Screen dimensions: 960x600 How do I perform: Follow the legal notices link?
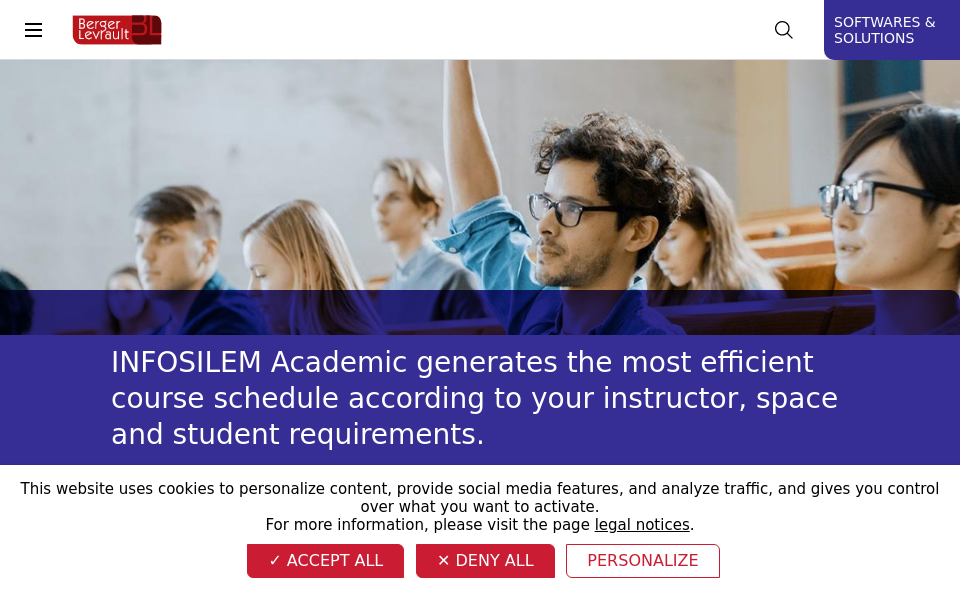tap(642, 525)
